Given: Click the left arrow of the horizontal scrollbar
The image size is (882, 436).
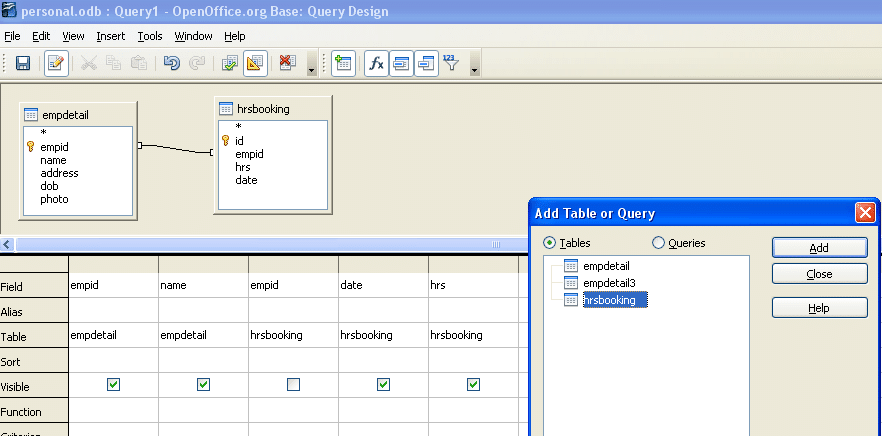Looking at the screenshot, I should coord(7,245).
